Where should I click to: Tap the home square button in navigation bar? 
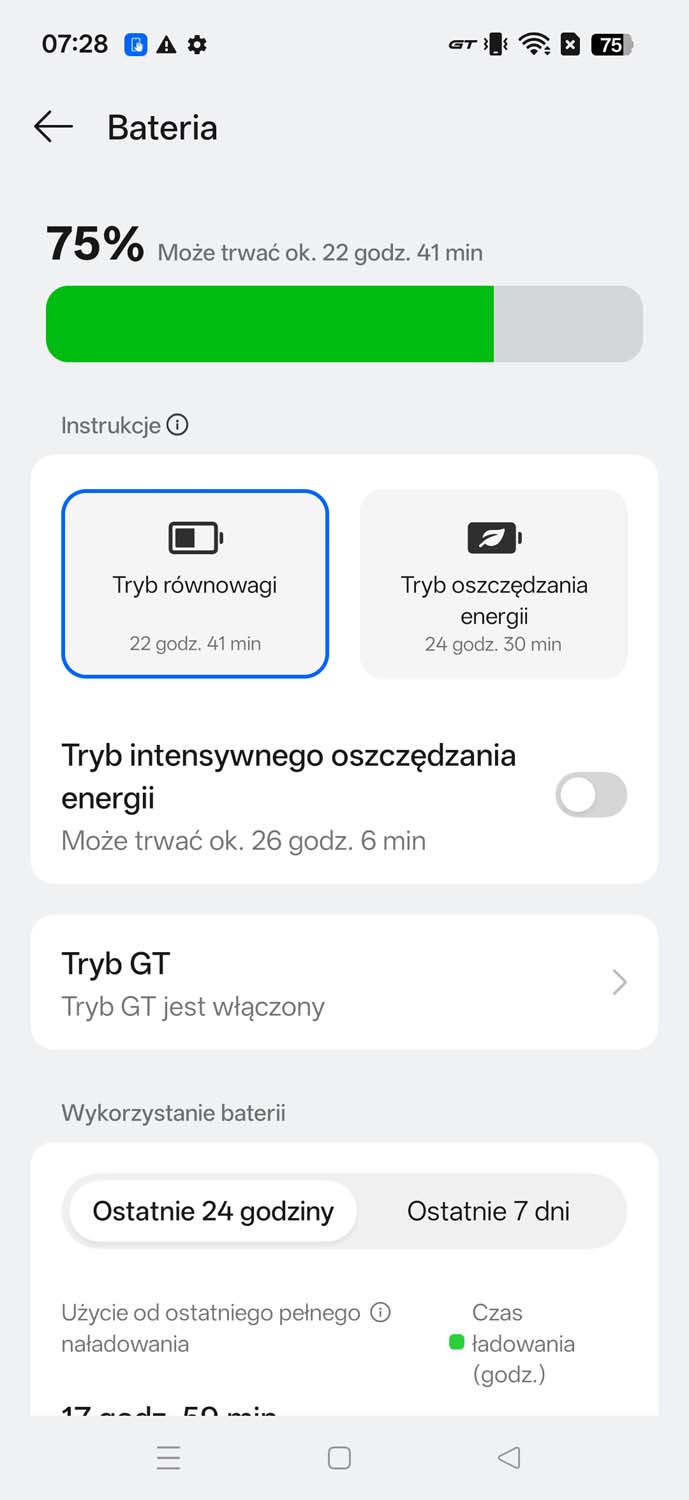click(339, 1458)
